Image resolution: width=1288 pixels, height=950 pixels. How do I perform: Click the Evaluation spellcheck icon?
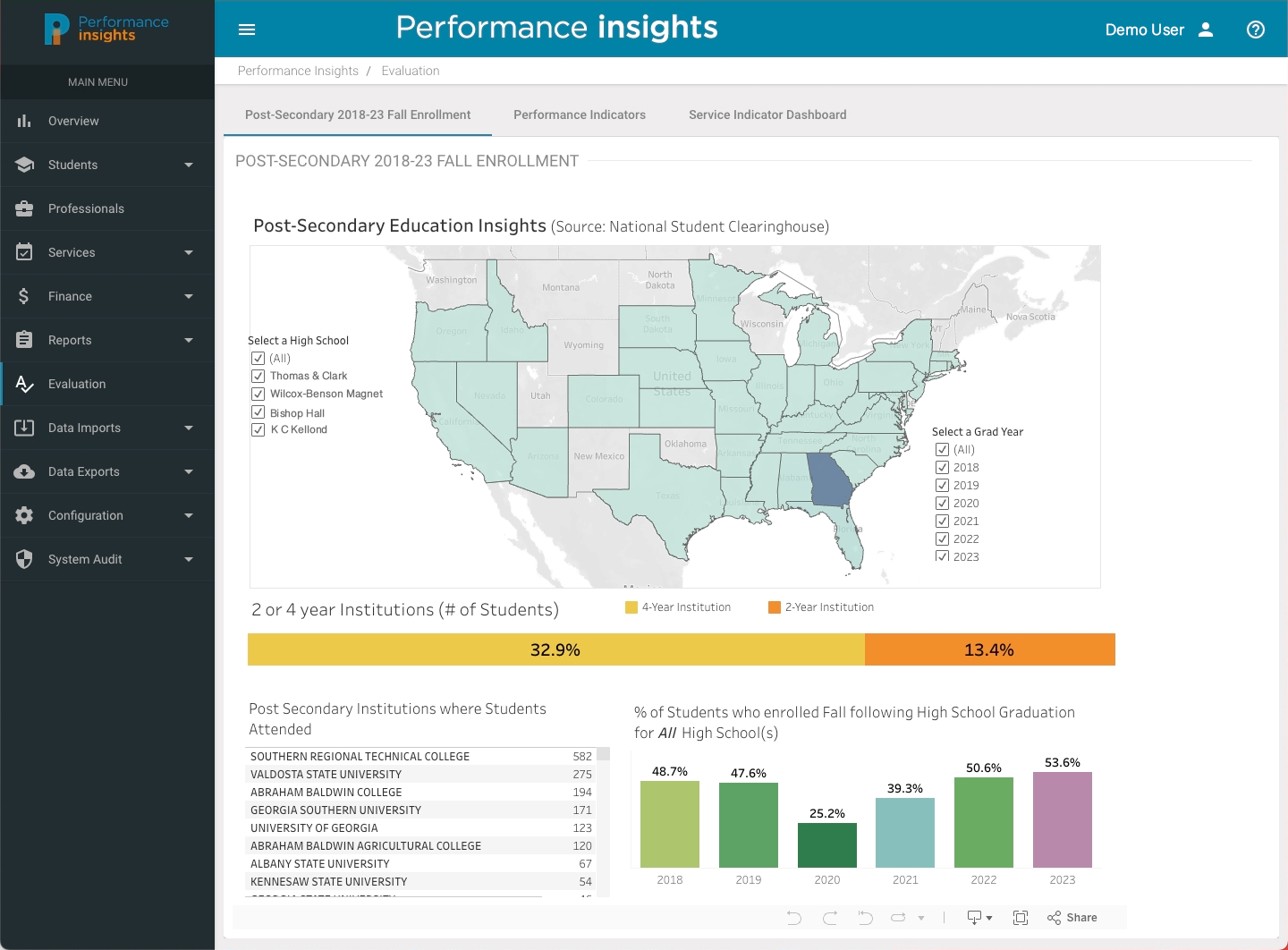click(x=25, y=384)
